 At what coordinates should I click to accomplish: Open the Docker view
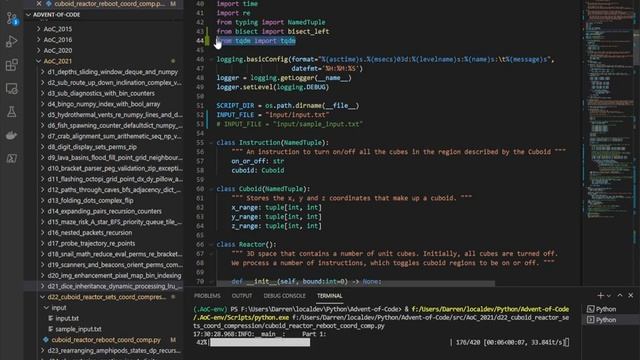tap(11, 135)
